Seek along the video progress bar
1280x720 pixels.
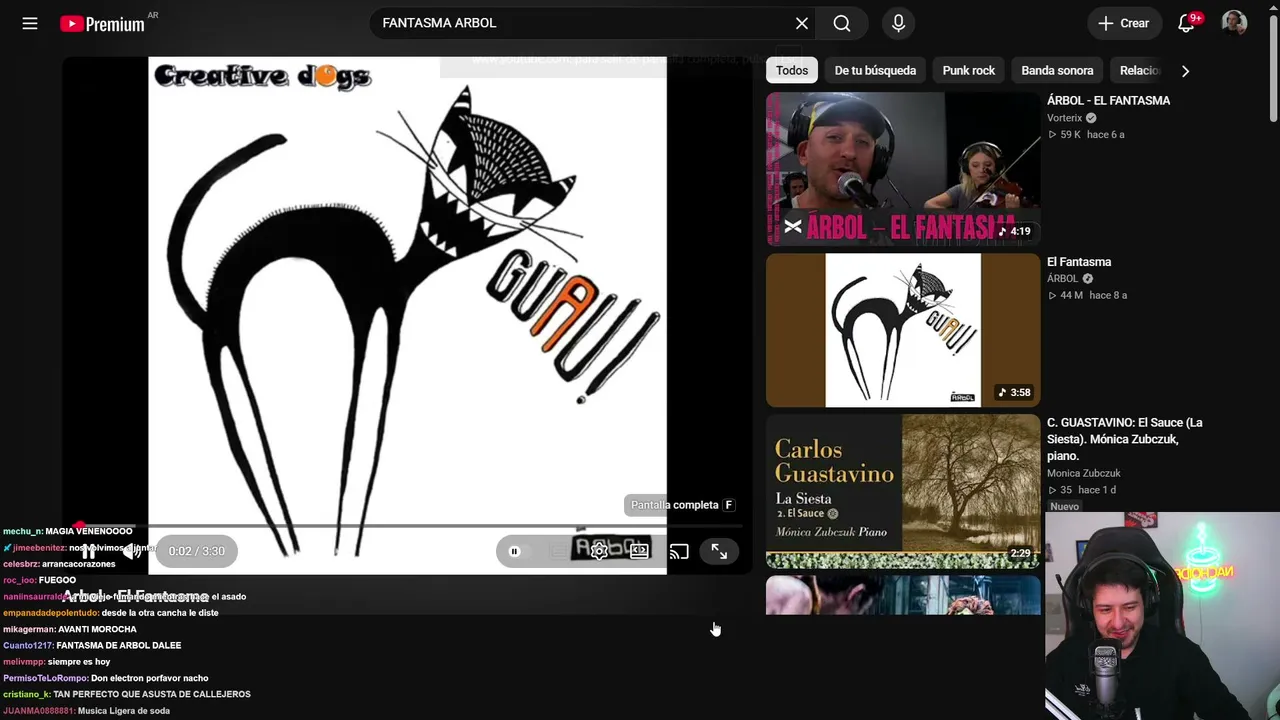407,525
